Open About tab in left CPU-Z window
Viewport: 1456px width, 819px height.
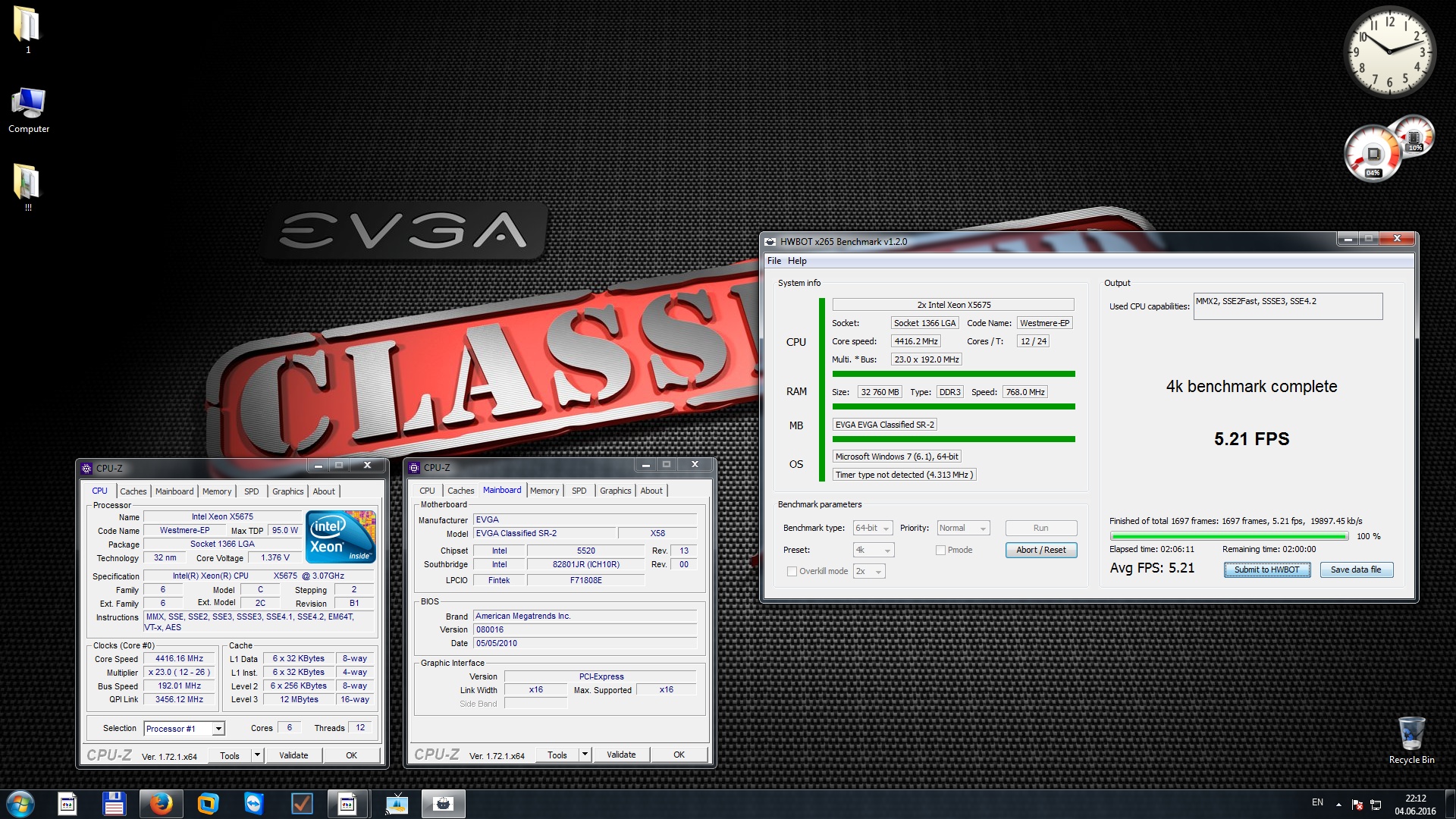(x=324, y=491)
